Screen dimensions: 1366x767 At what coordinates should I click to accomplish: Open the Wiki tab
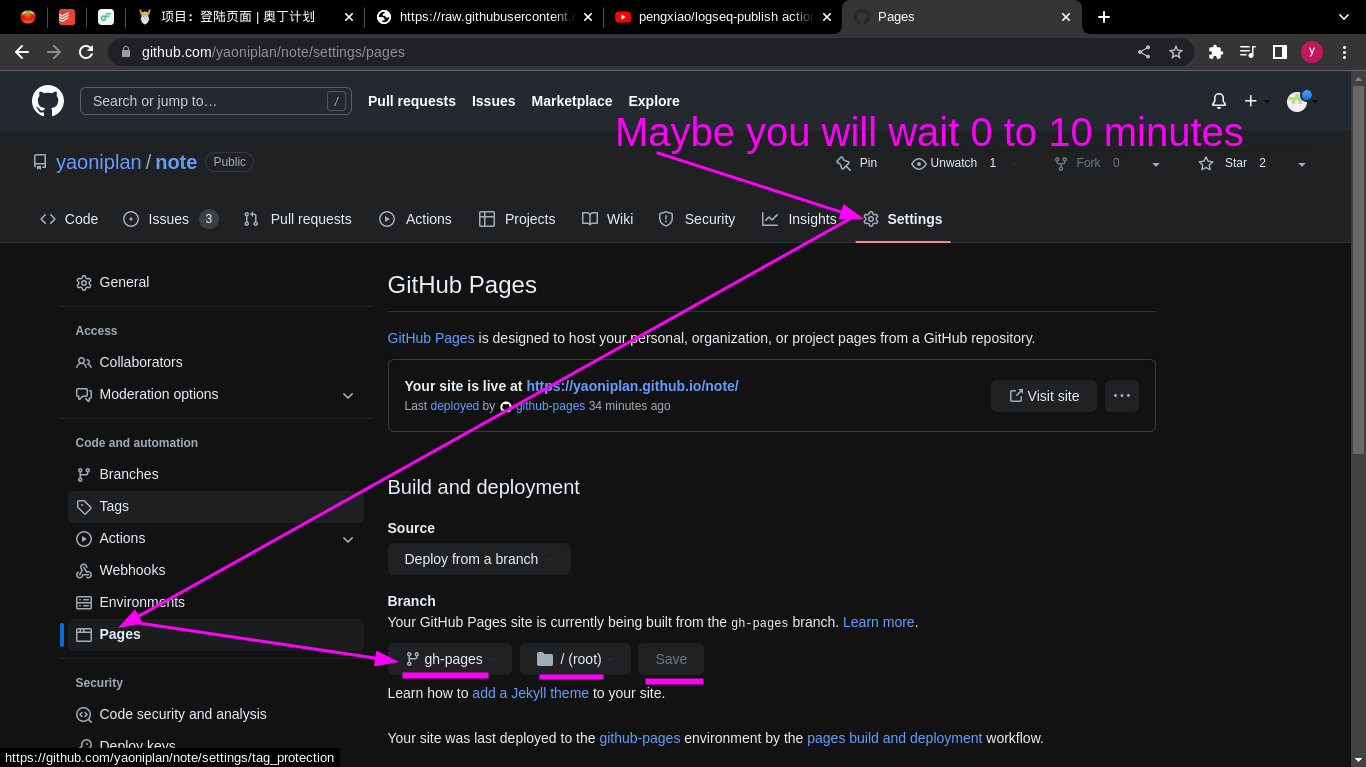tap(608, 219)
